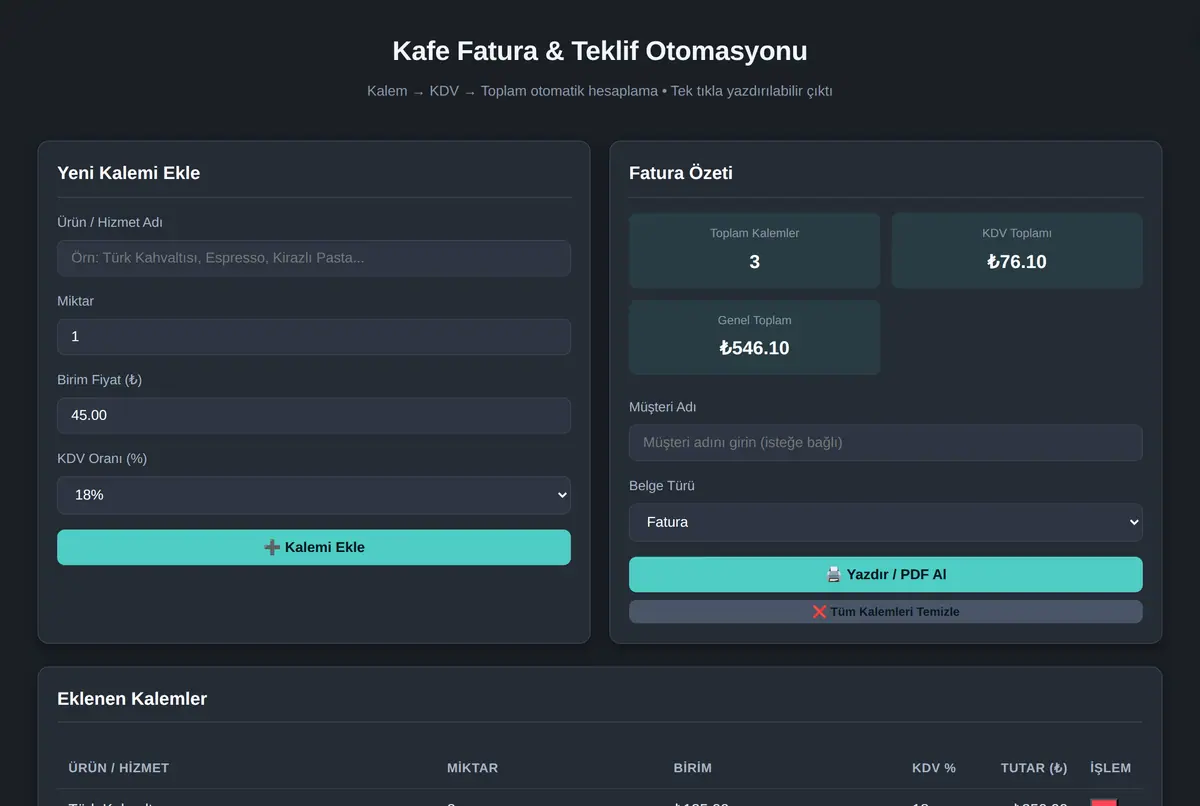Click the Kafe Fatura & Teklif Otomasyonu title
This screenshot has width=1200, height=806.
pyautogui.click(x=600, y=51)
